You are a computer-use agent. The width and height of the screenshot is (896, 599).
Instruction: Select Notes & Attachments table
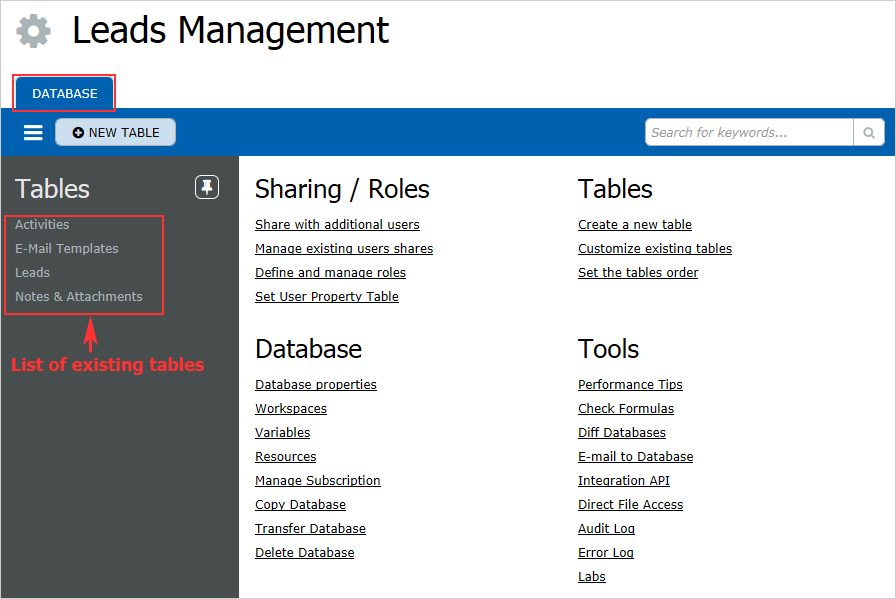pyautogui.click(x=78, y=297)
